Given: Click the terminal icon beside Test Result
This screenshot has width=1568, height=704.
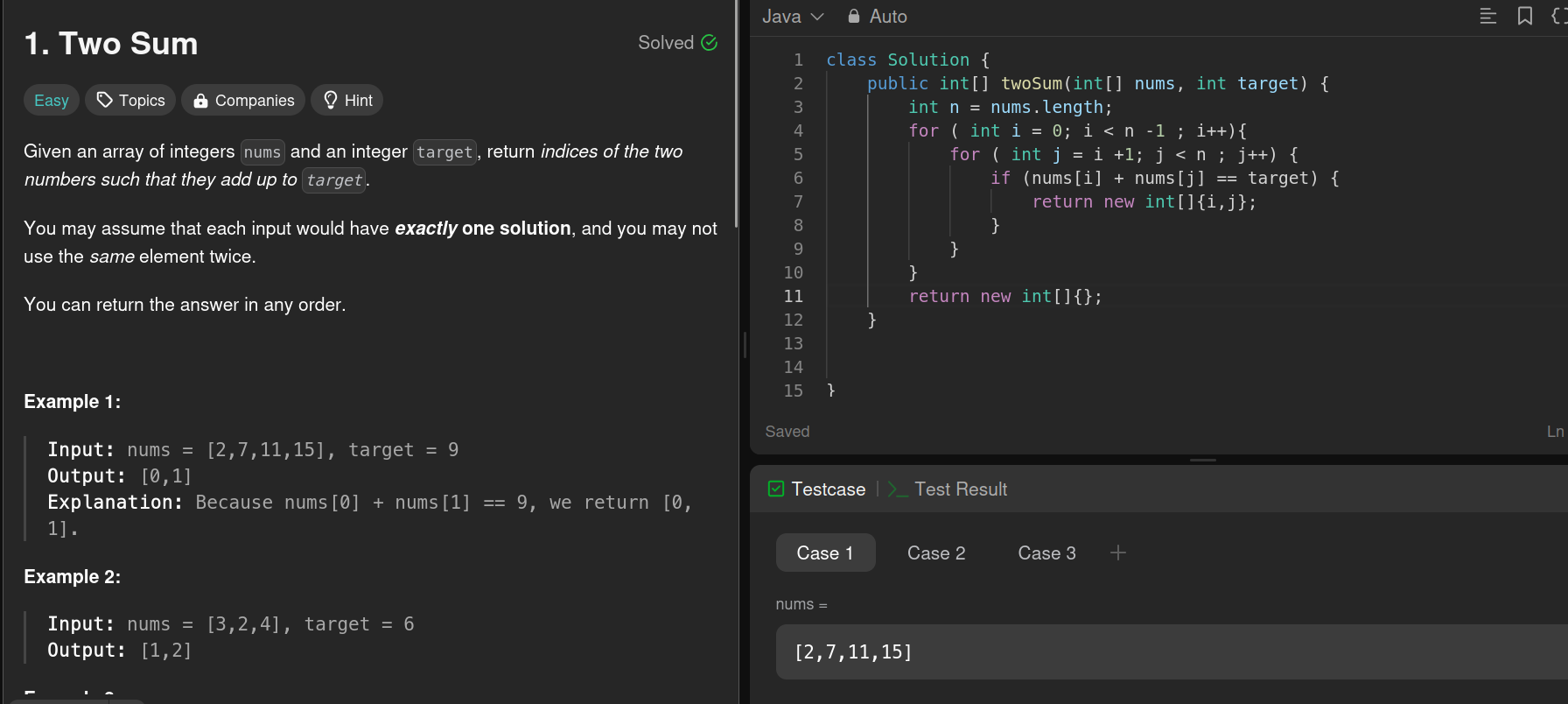Looking at the screenshot, I should coord(897,489).
